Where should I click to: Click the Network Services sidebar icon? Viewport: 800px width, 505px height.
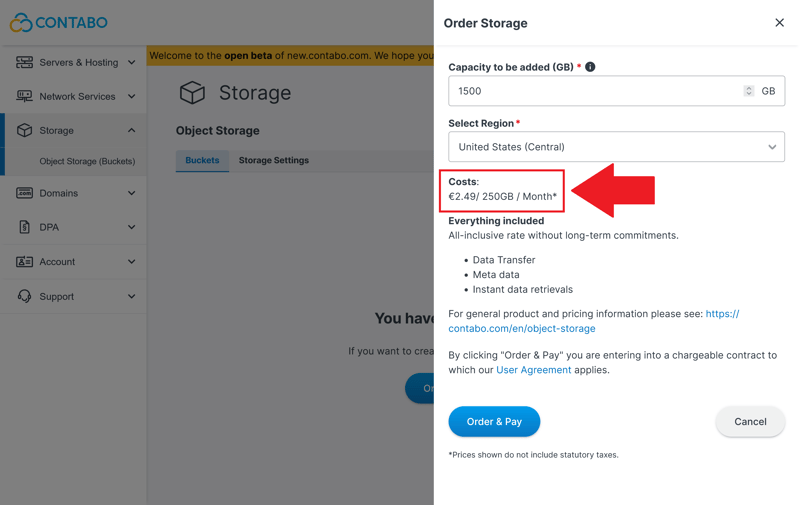tap(24, 96)
